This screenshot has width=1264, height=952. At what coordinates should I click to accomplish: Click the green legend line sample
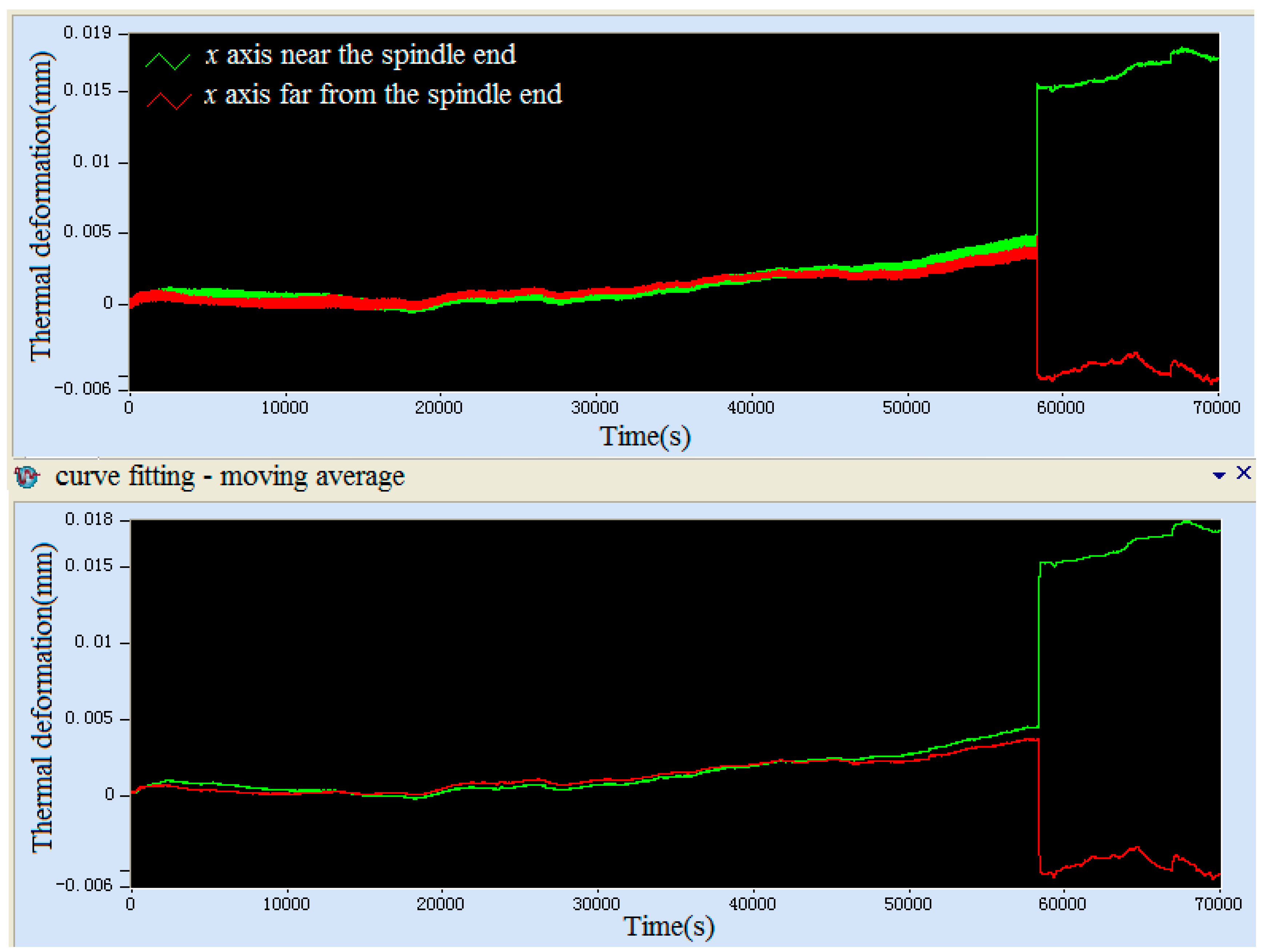click(168, 61)
